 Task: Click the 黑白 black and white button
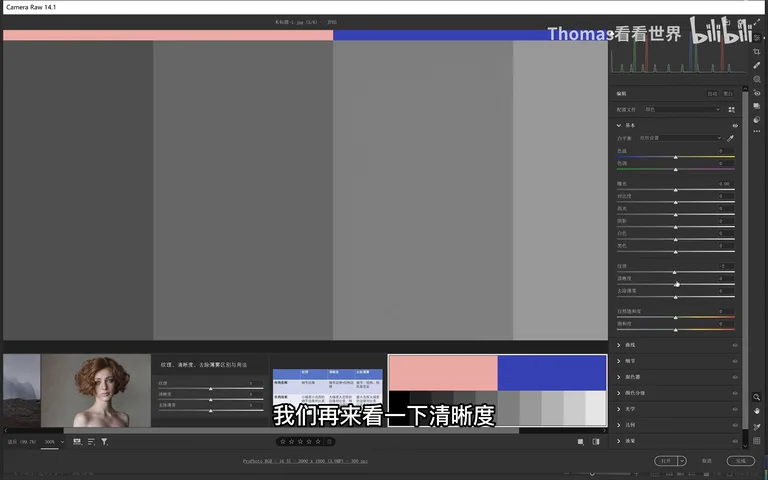tap(728, 94)
